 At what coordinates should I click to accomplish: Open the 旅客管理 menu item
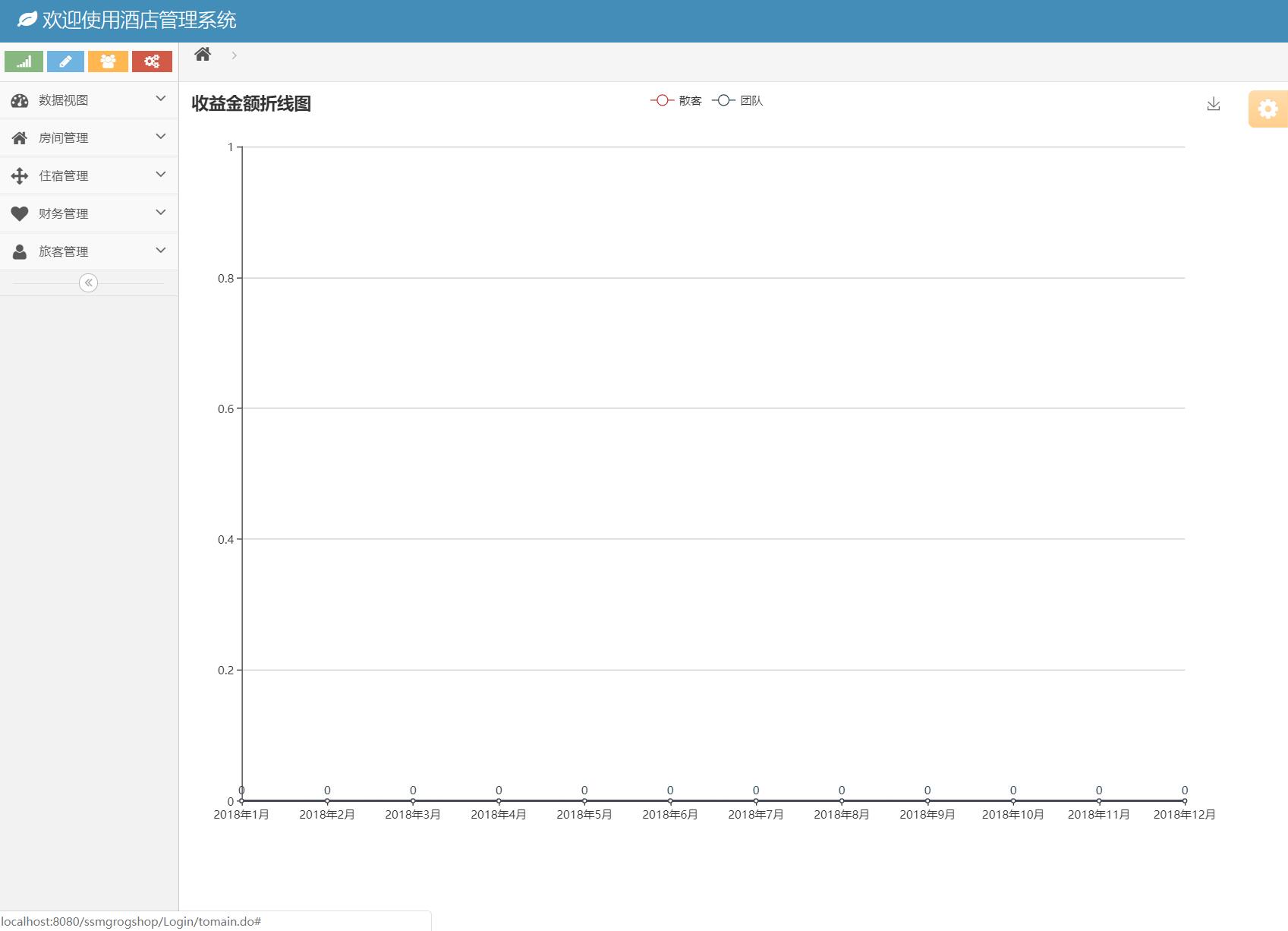89,251
